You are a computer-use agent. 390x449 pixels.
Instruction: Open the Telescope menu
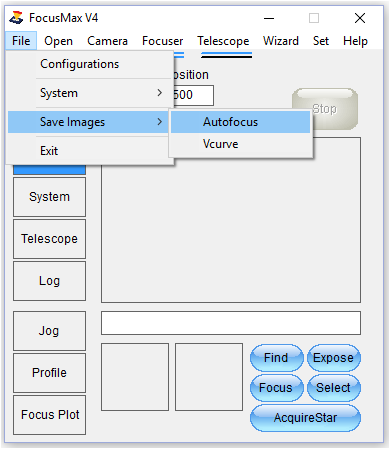point(223,41)
